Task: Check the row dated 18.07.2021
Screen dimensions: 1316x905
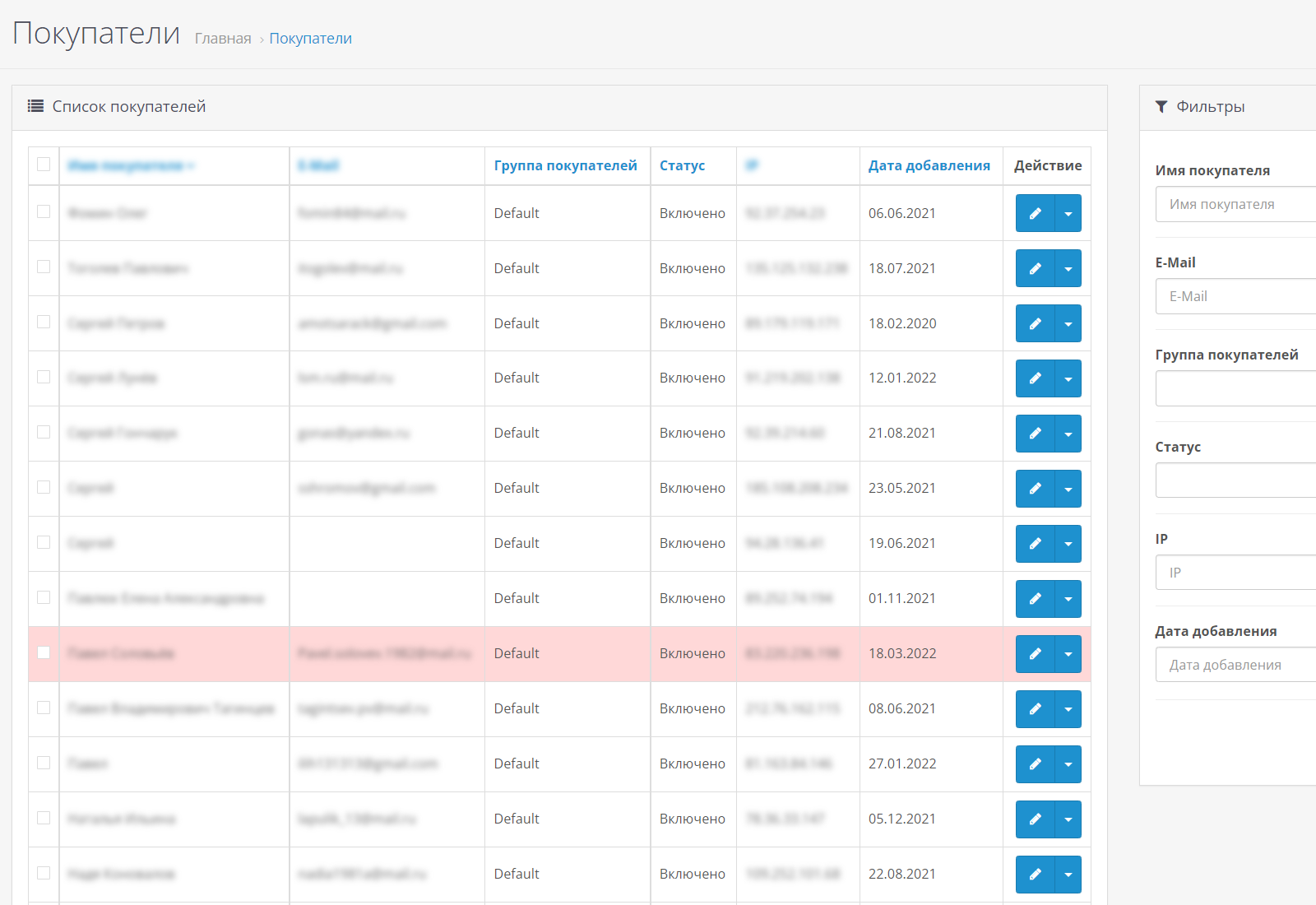Action: click(x=44, y=267)
